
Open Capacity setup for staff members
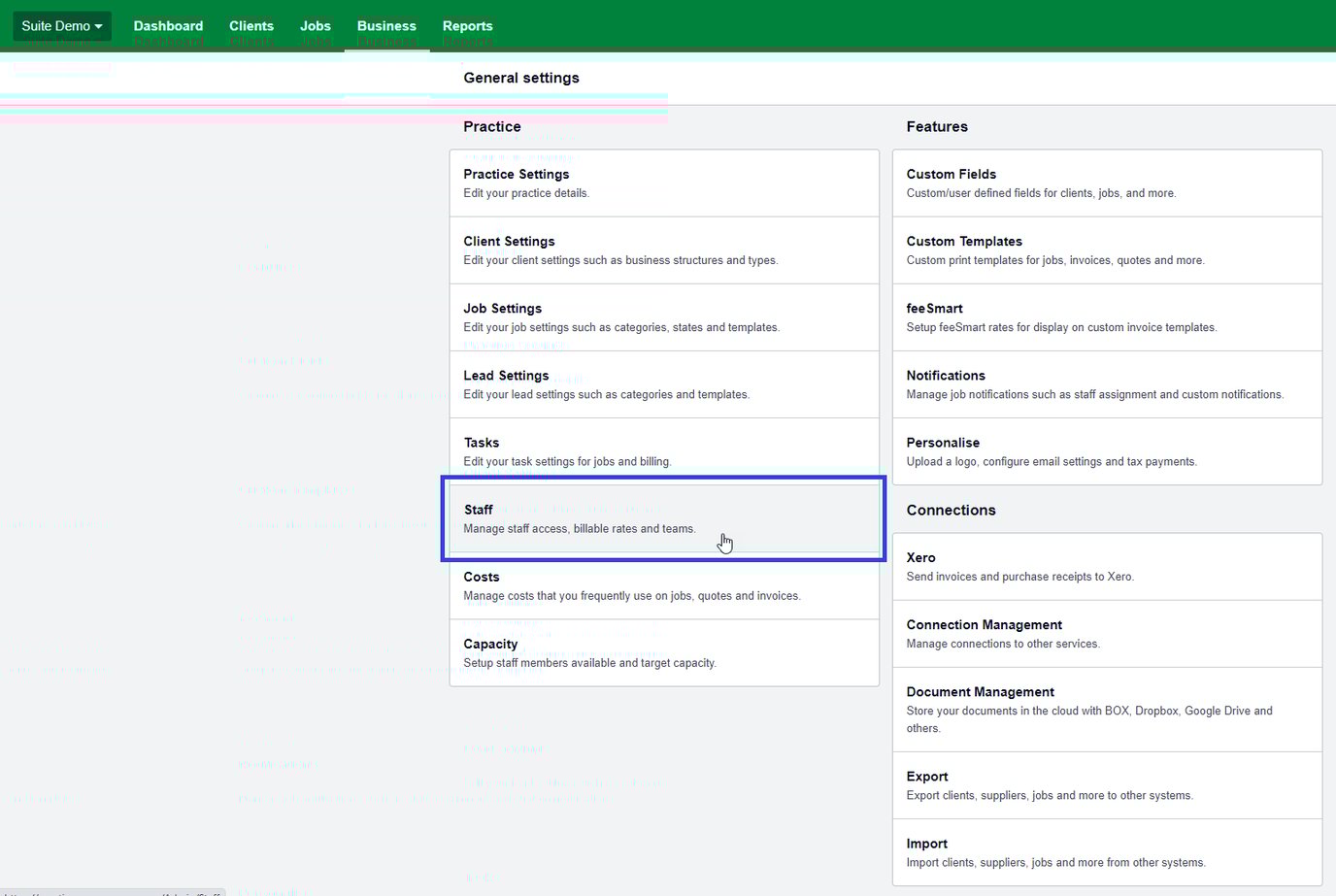tap(664, 652)
